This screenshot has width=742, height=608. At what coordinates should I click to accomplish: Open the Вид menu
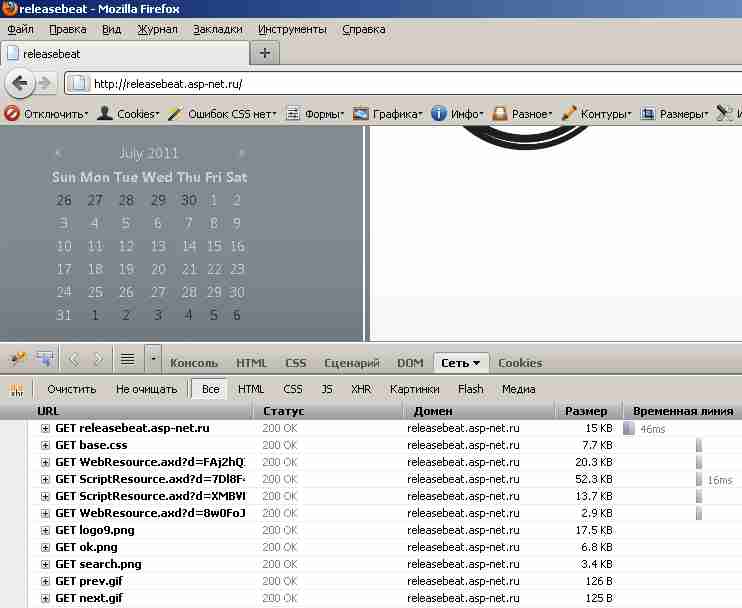pyautogui.click(x=112, y=29)
